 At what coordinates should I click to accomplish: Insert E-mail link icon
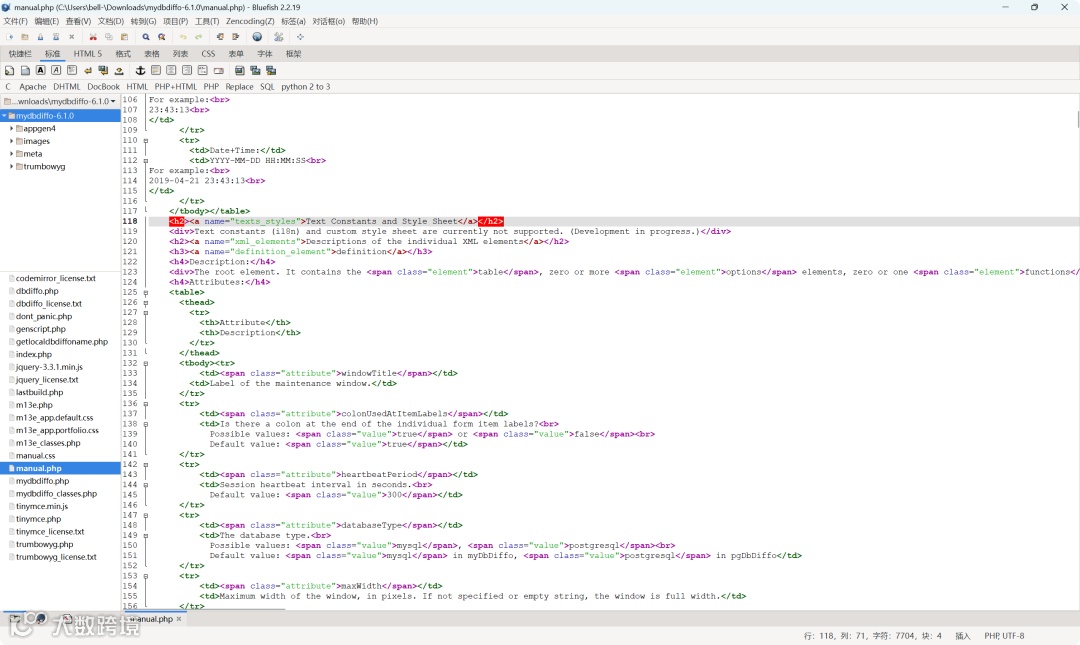[218, 70]
